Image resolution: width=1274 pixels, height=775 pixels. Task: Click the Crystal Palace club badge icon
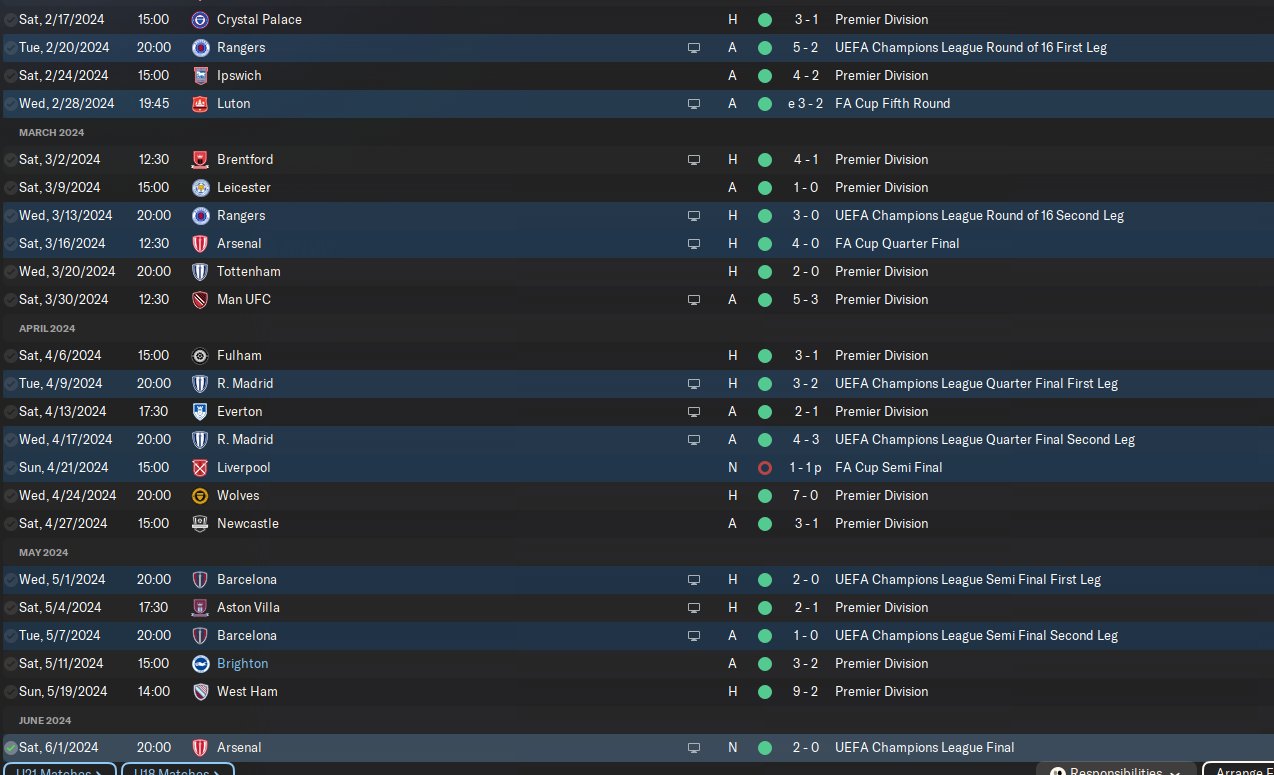200,19
